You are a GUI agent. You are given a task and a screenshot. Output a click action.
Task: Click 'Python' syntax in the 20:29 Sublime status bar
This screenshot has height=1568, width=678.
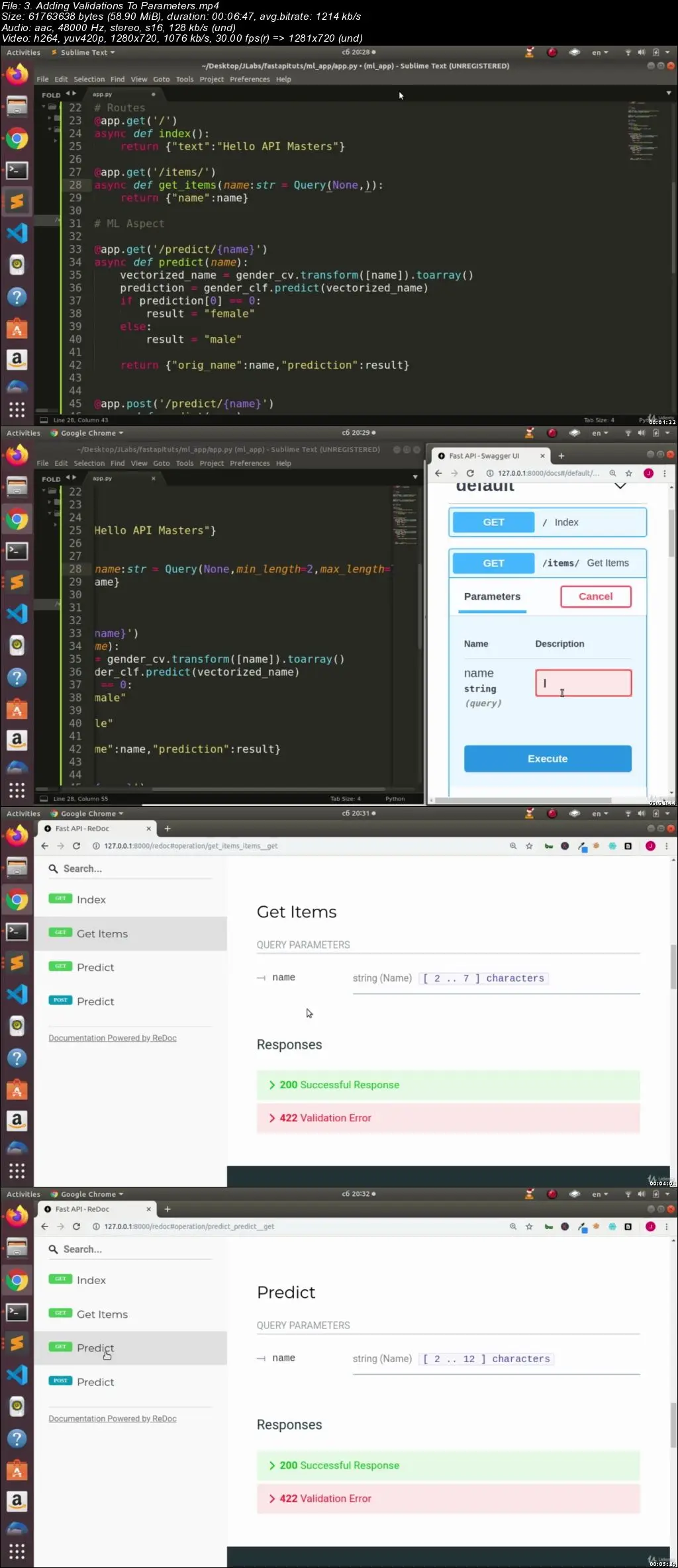[395, 799]
